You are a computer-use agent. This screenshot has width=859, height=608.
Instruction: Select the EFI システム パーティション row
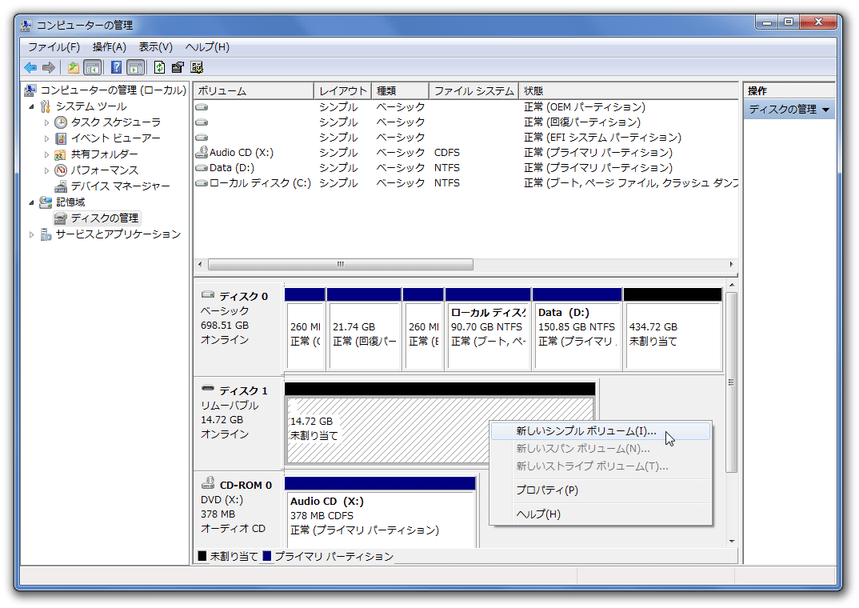(x=466, y=137)
